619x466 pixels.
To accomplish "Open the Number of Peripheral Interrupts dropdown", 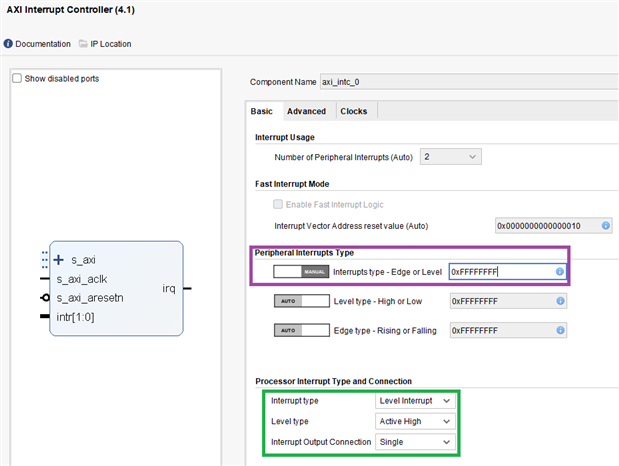I will click(451, 157).
